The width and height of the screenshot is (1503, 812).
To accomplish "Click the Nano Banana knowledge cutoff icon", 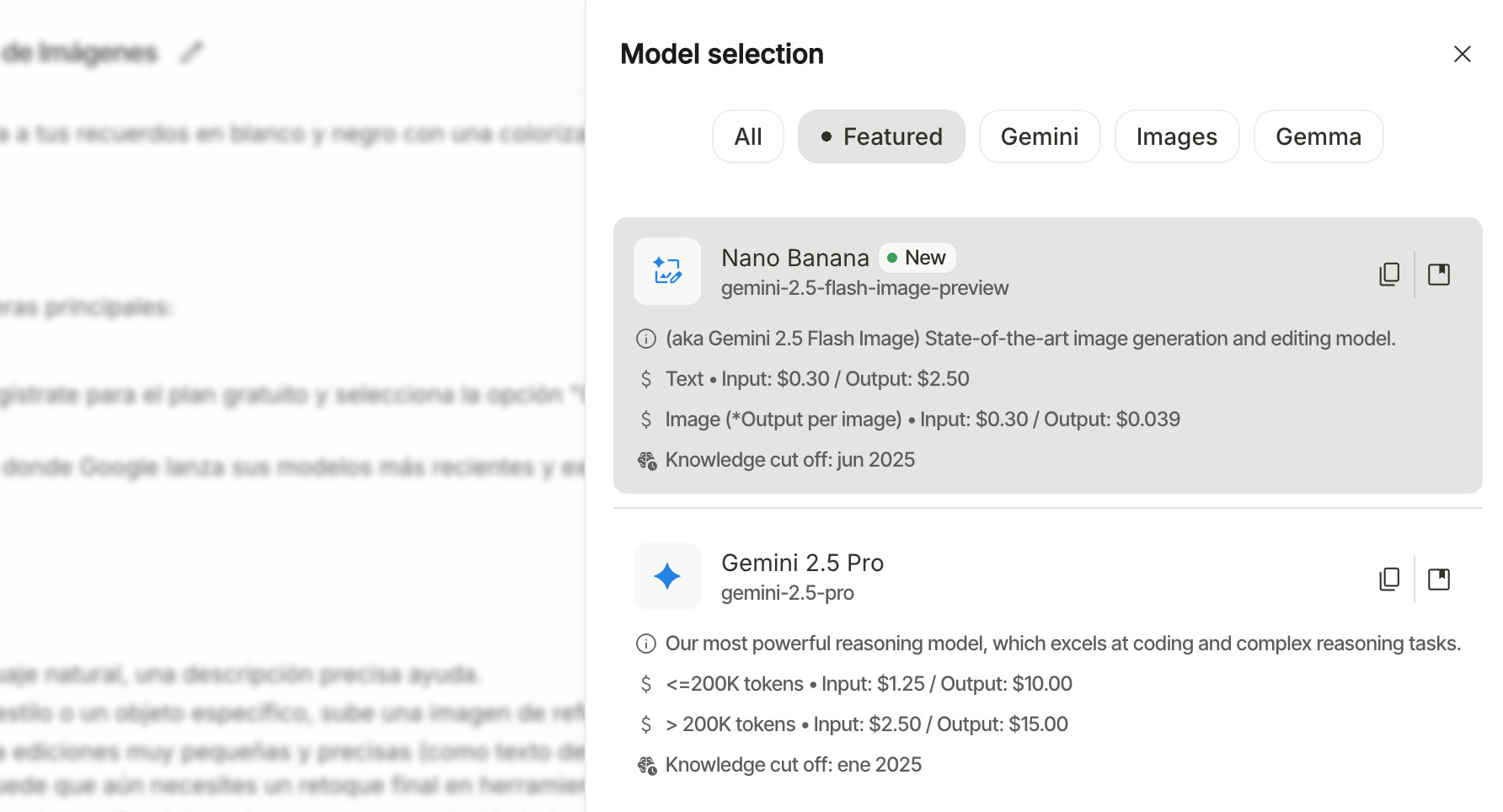I will coord(647,460).
